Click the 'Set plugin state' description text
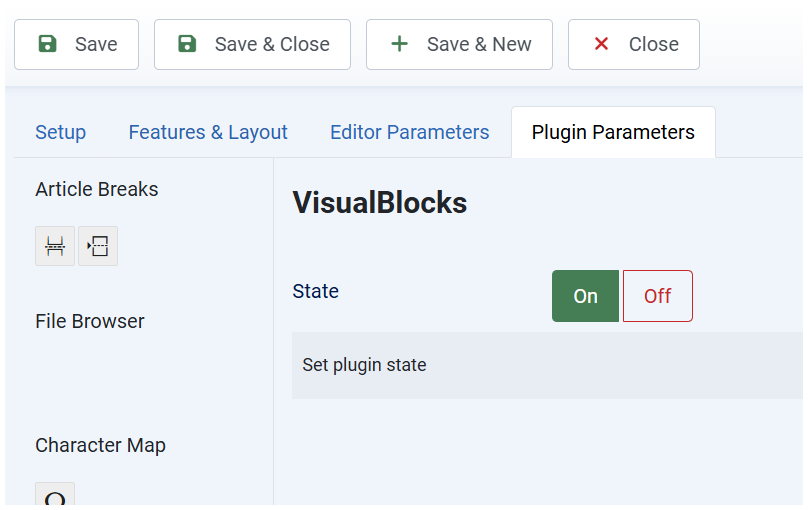Image resolution: width=808 pixels, height=510 pixels. (364, 365)
